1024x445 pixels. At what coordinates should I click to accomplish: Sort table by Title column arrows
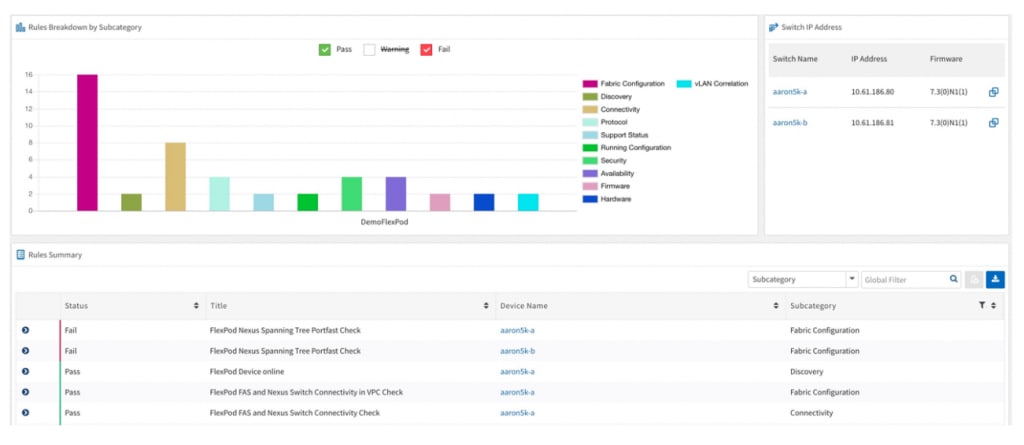(x=486, y=306)
